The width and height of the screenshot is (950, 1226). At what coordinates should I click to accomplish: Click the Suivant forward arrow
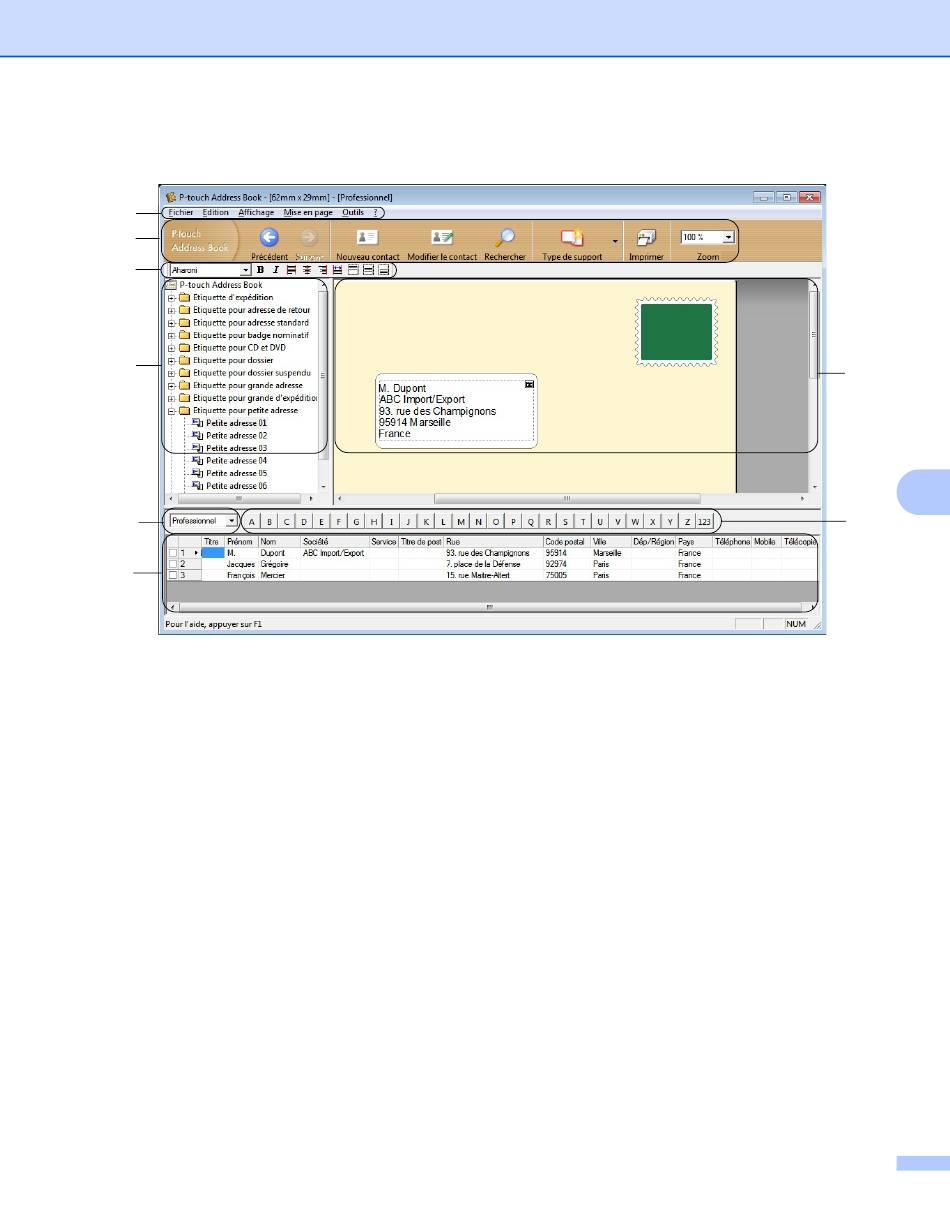click(x=309, y=238)
